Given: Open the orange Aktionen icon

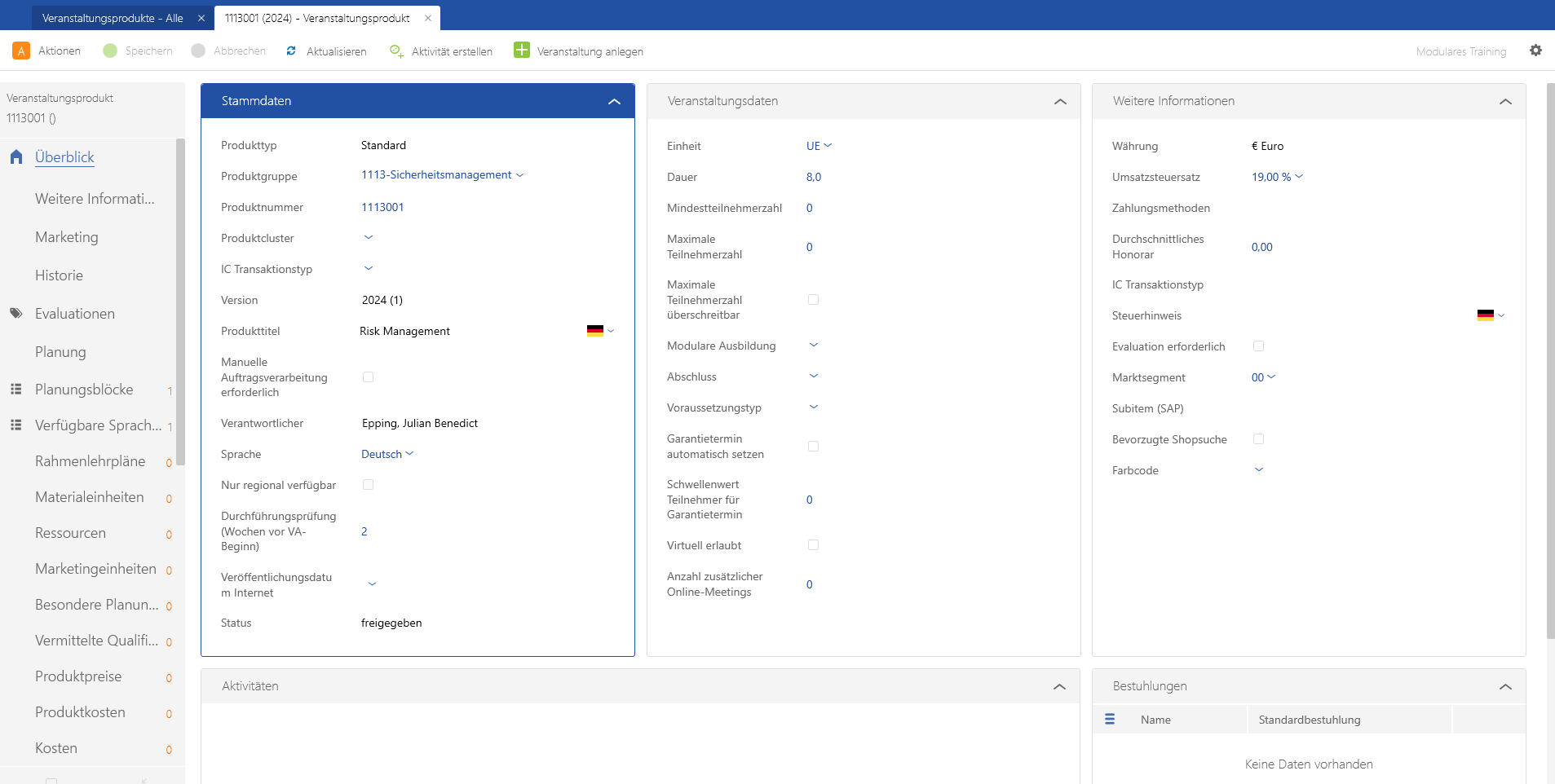Looking at the screenshot, I should click(21, 51).
